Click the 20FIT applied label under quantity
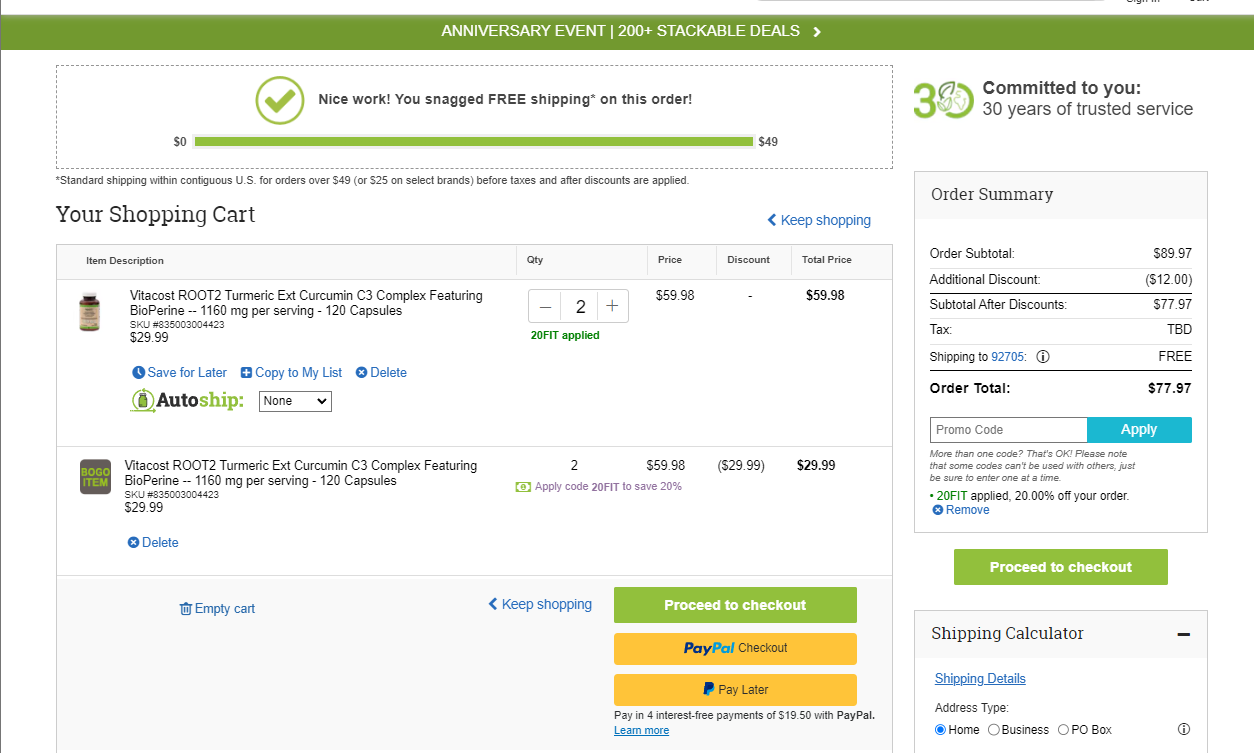The height and width of the screenshot is (753, 1254). tap(565, 335)
